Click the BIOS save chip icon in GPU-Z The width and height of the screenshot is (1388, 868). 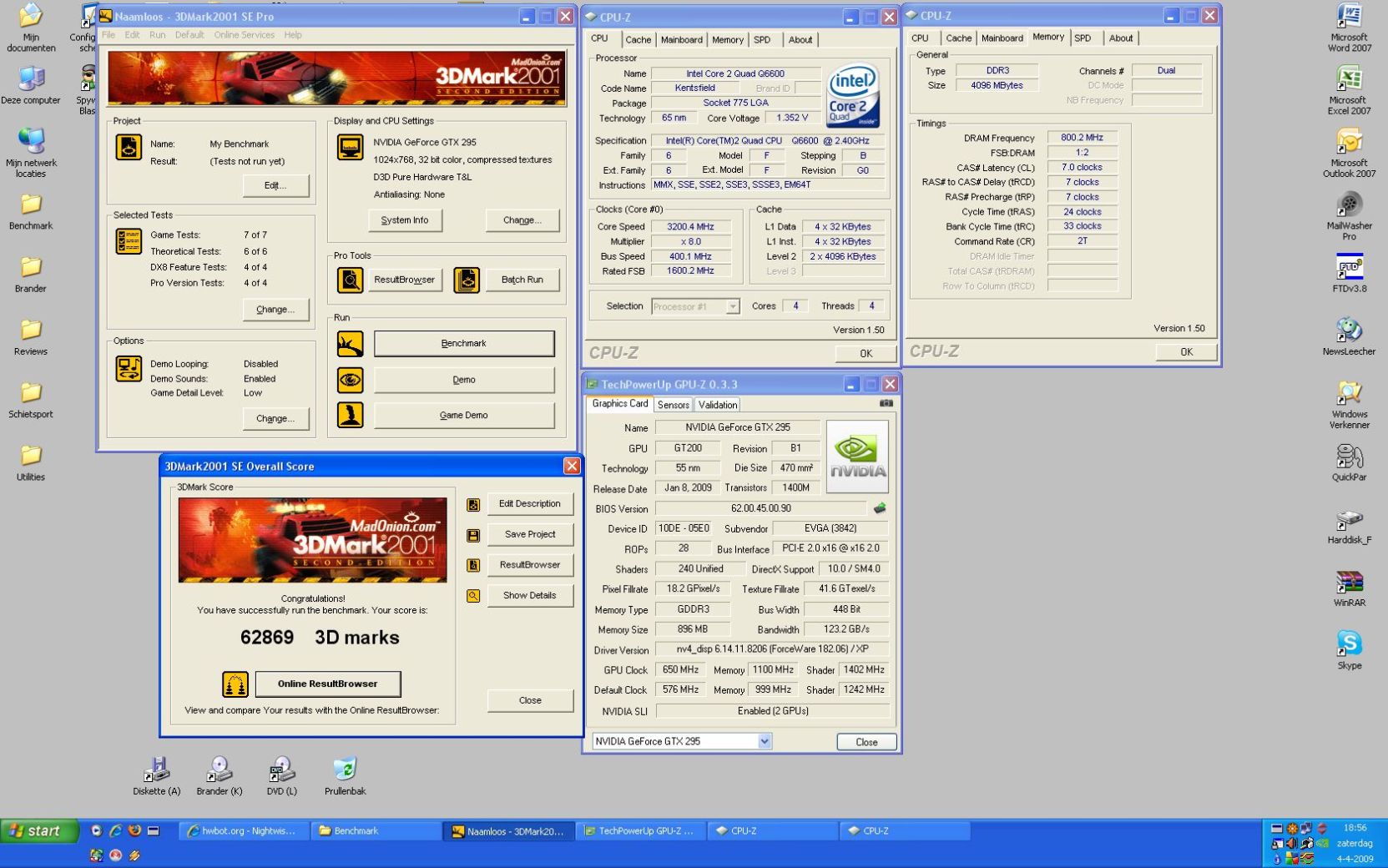pyautogui.click(x=880, y=508)
